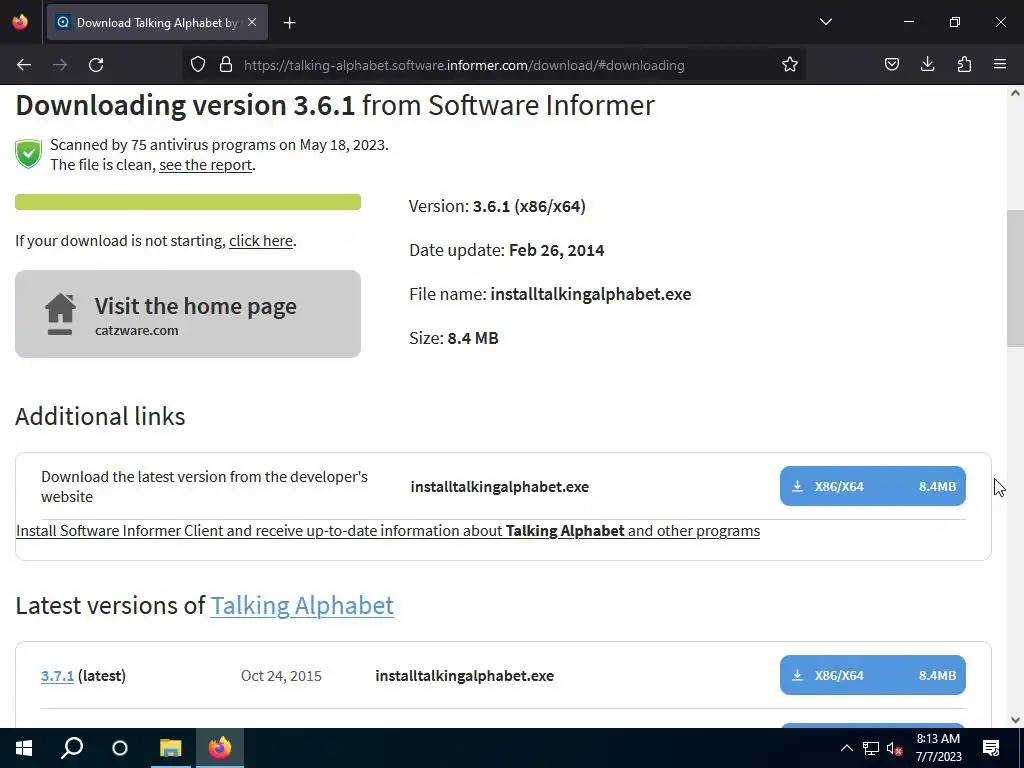The width and height of the screenshot is (1024, 768).
Task: Open the Firefox application menu
Action: click(x=1000, y=65)
